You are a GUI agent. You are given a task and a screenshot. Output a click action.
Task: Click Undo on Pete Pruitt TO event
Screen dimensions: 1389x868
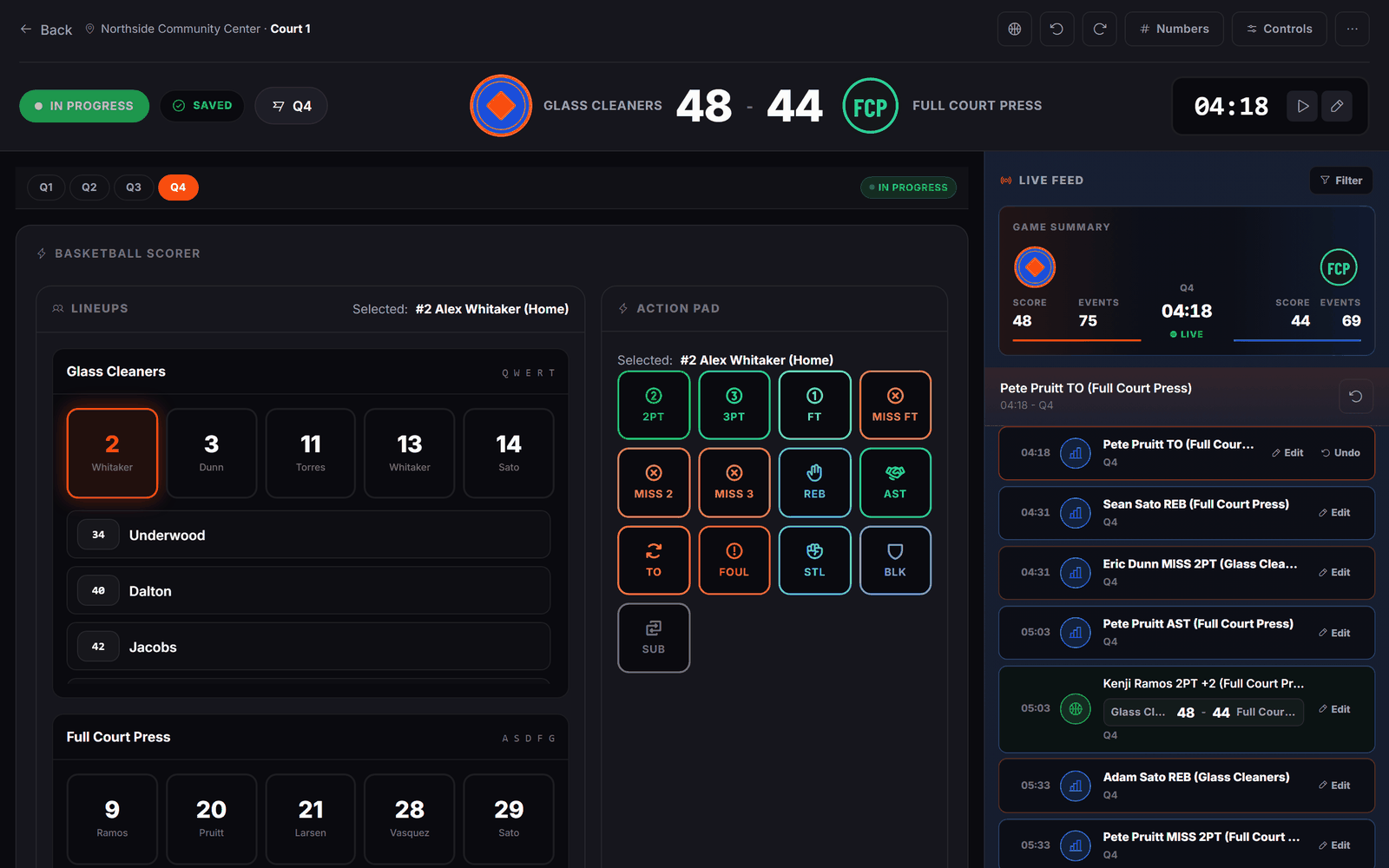click(x=1340, y=453)
